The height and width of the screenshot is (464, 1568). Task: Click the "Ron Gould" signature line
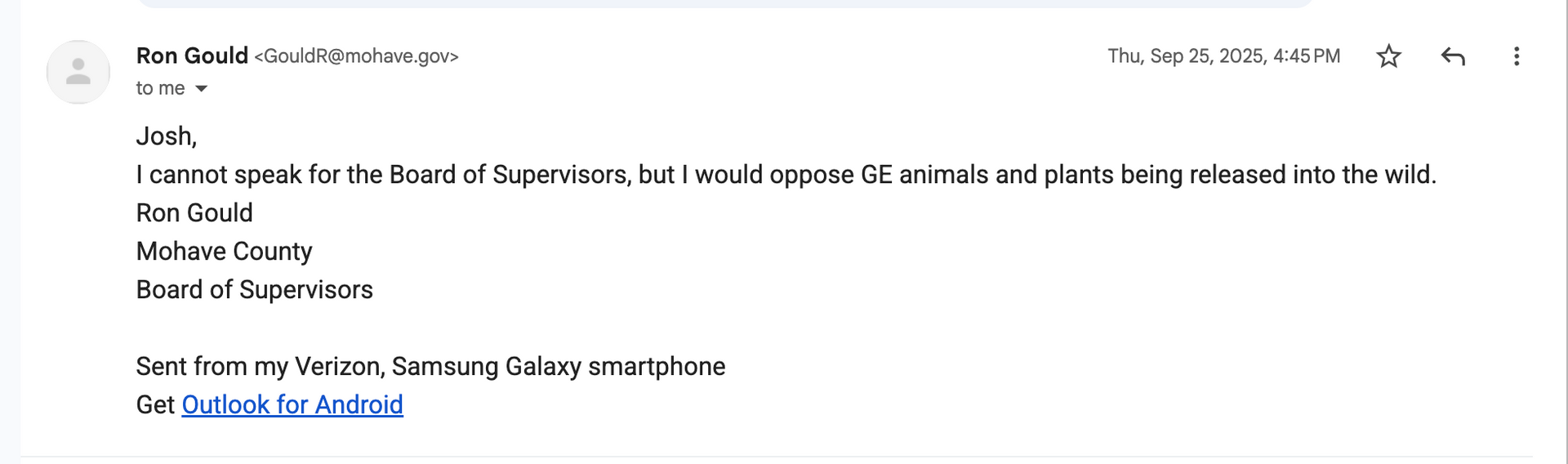click(194, 213)
